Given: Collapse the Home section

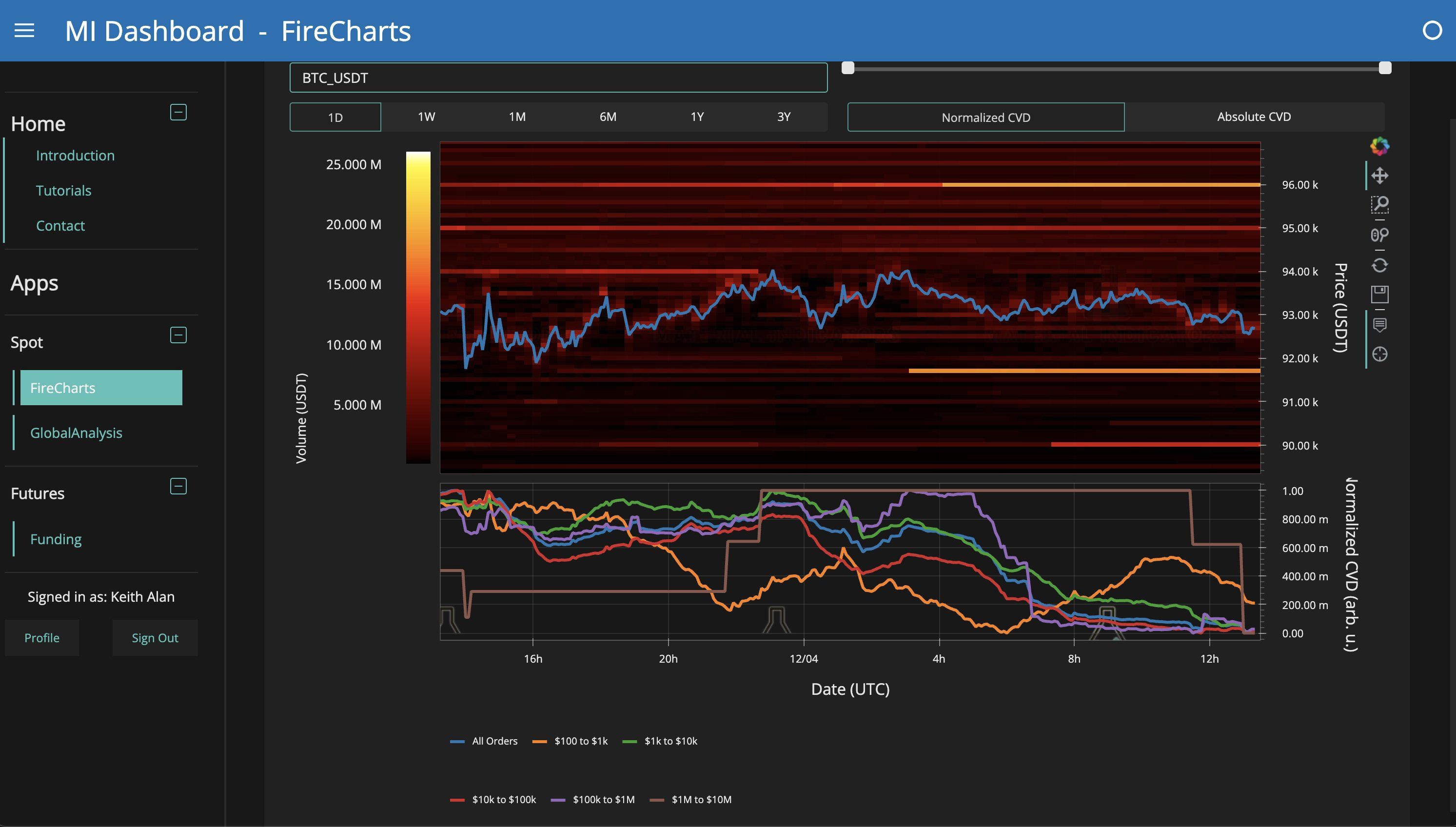Looking at the screenshot, I should click(x=178, y=113).
